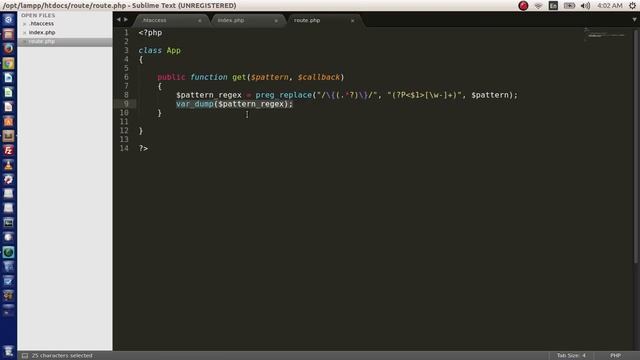
Task: Close the route.php tab
Action: point(352,20)
